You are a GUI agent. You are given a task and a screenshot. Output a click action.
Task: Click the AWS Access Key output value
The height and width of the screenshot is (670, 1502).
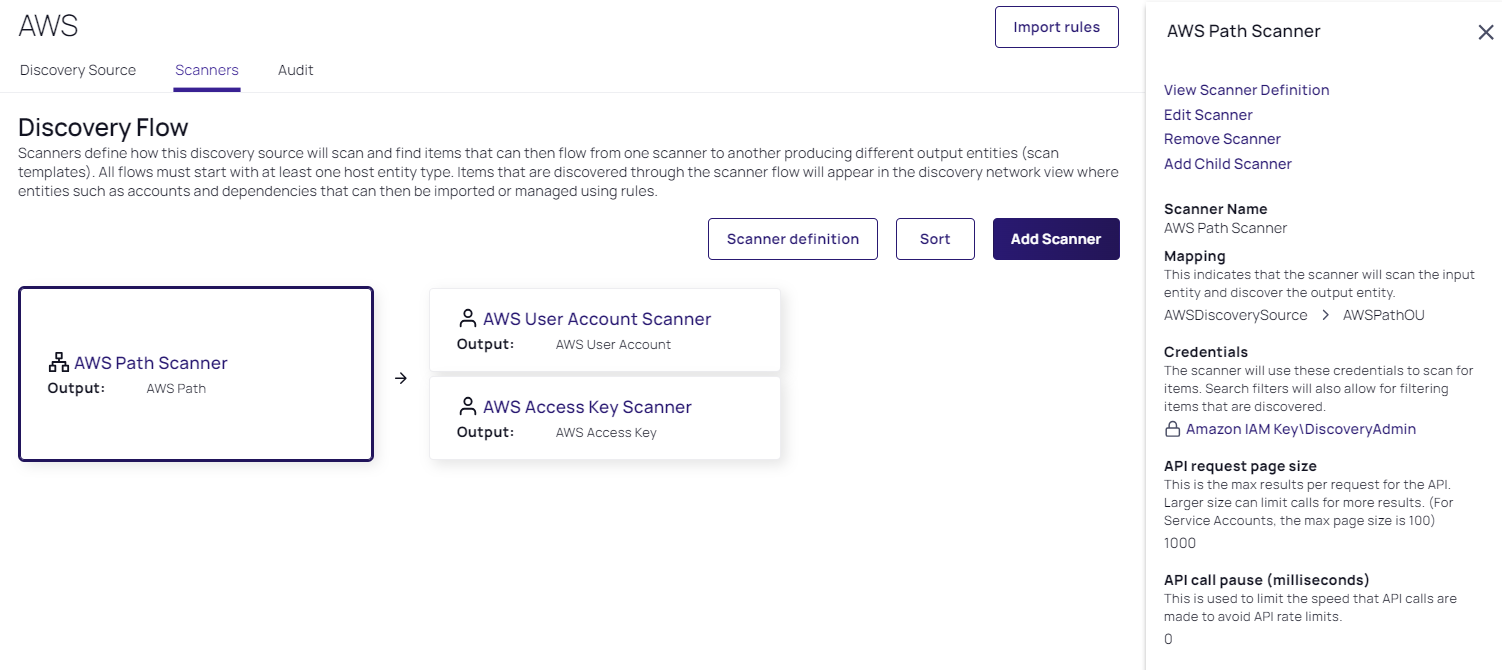pos(606,432)
